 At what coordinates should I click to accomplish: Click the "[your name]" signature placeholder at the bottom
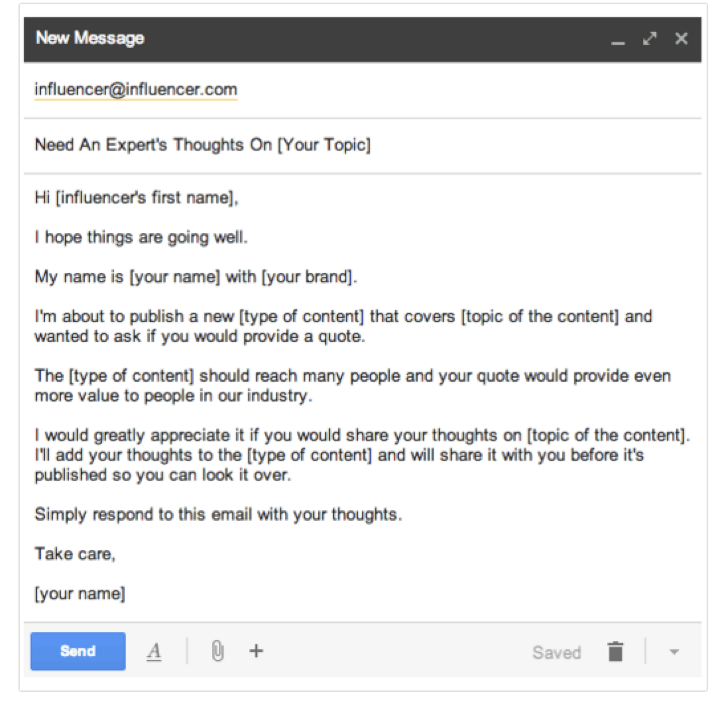pyautogui.click(x=80, y=593)
